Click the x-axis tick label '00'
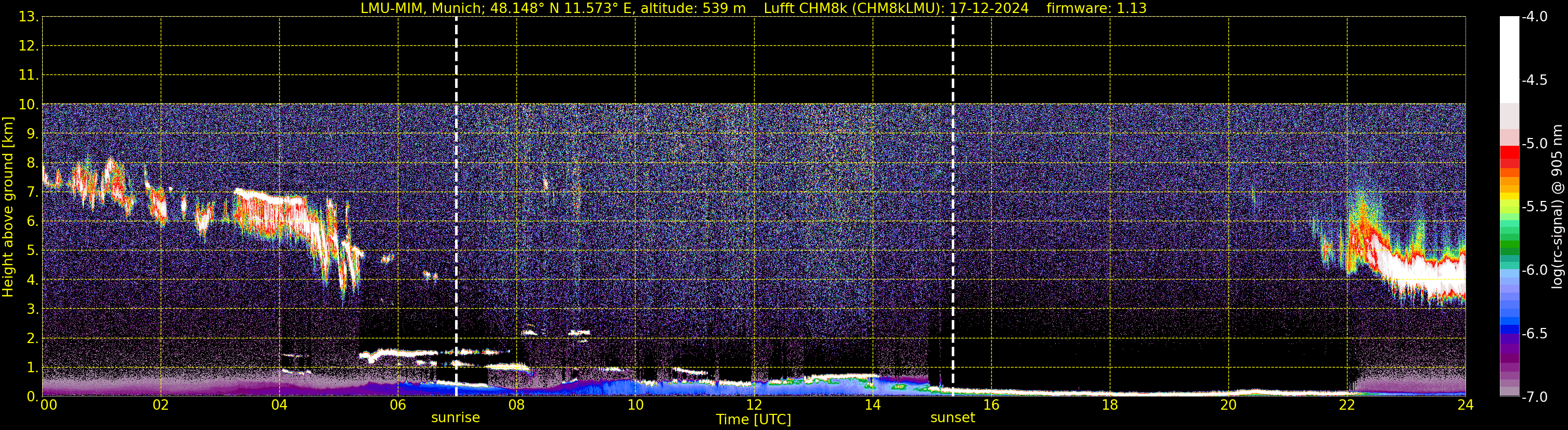This screenshot has height=430, width=1568. [49, 406]
